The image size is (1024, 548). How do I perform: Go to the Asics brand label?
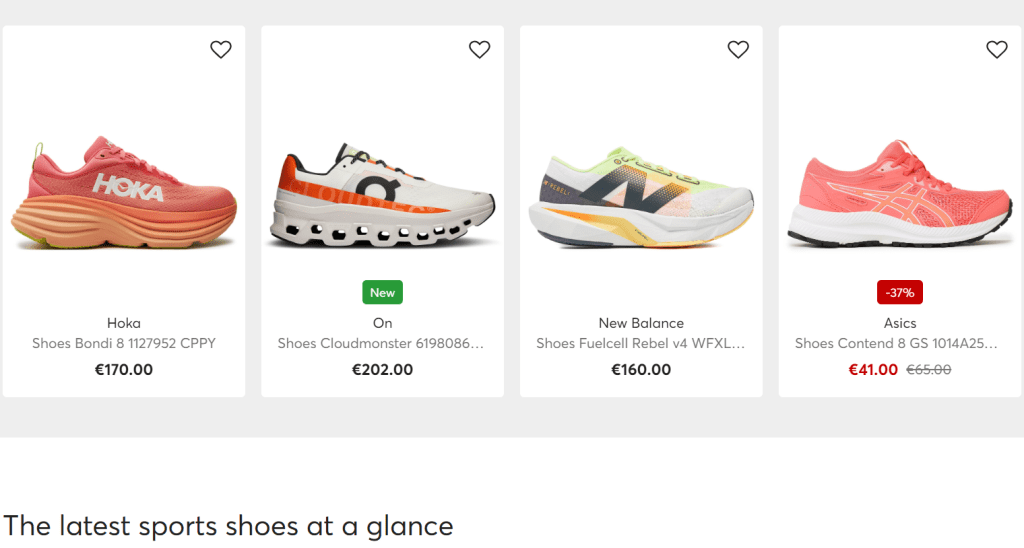[900, 323]
